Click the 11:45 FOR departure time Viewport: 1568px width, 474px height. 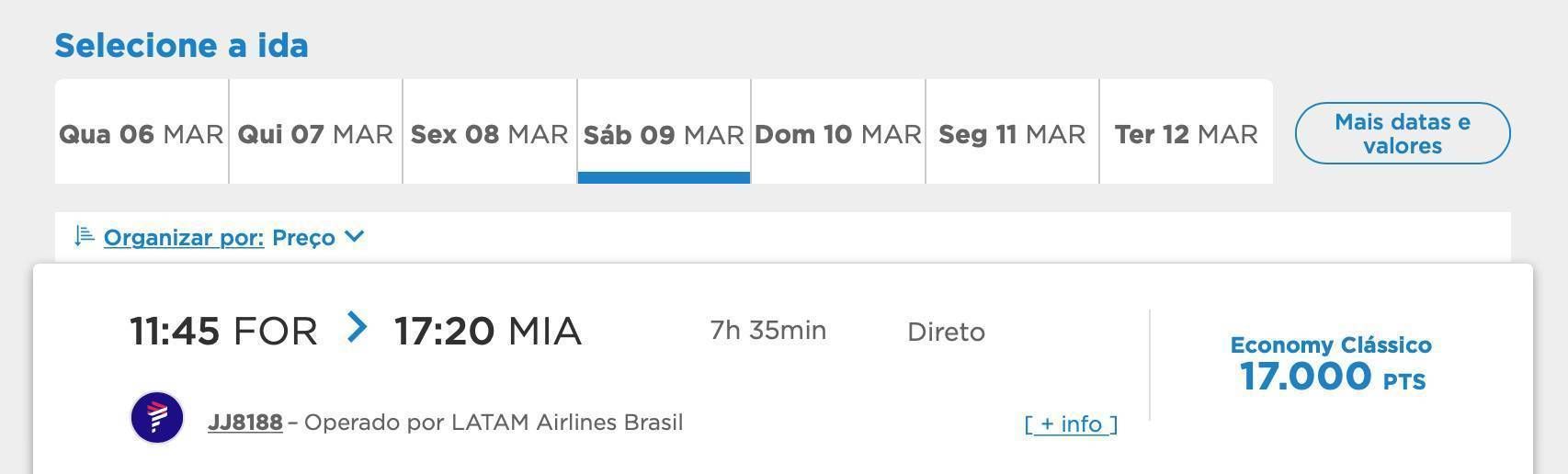223,331
